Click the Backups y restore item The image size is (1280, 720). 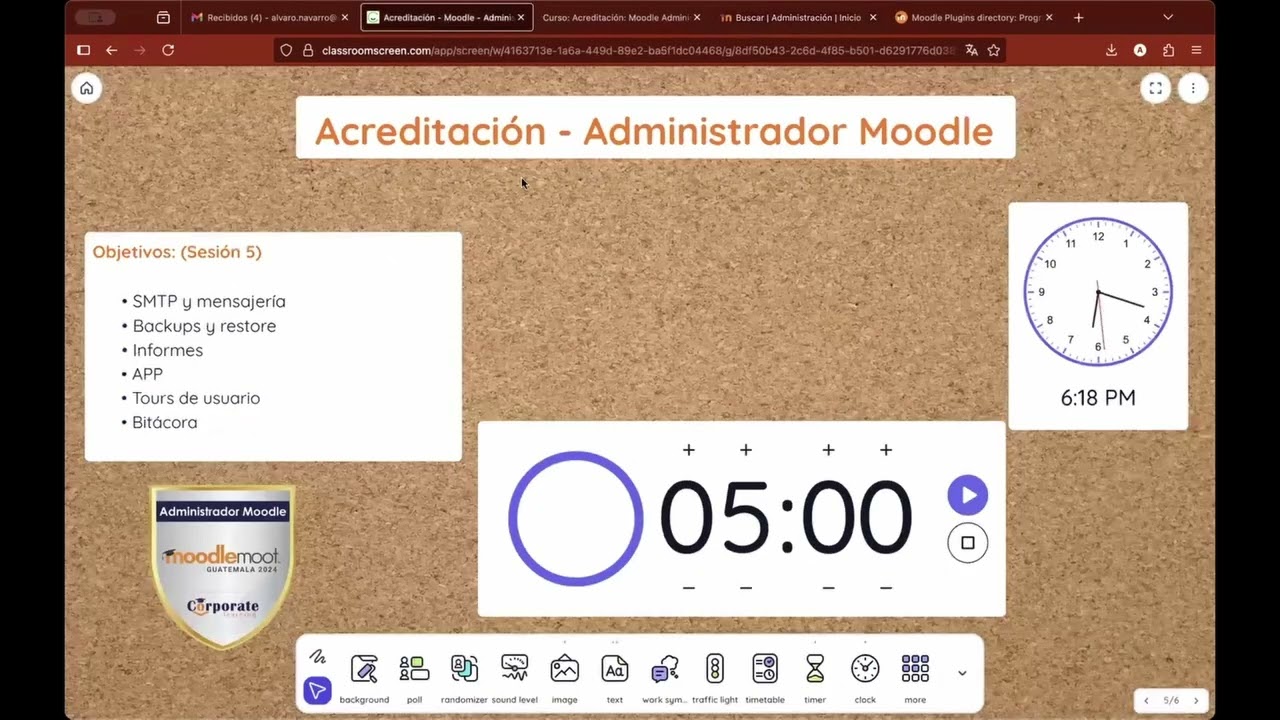204,326
